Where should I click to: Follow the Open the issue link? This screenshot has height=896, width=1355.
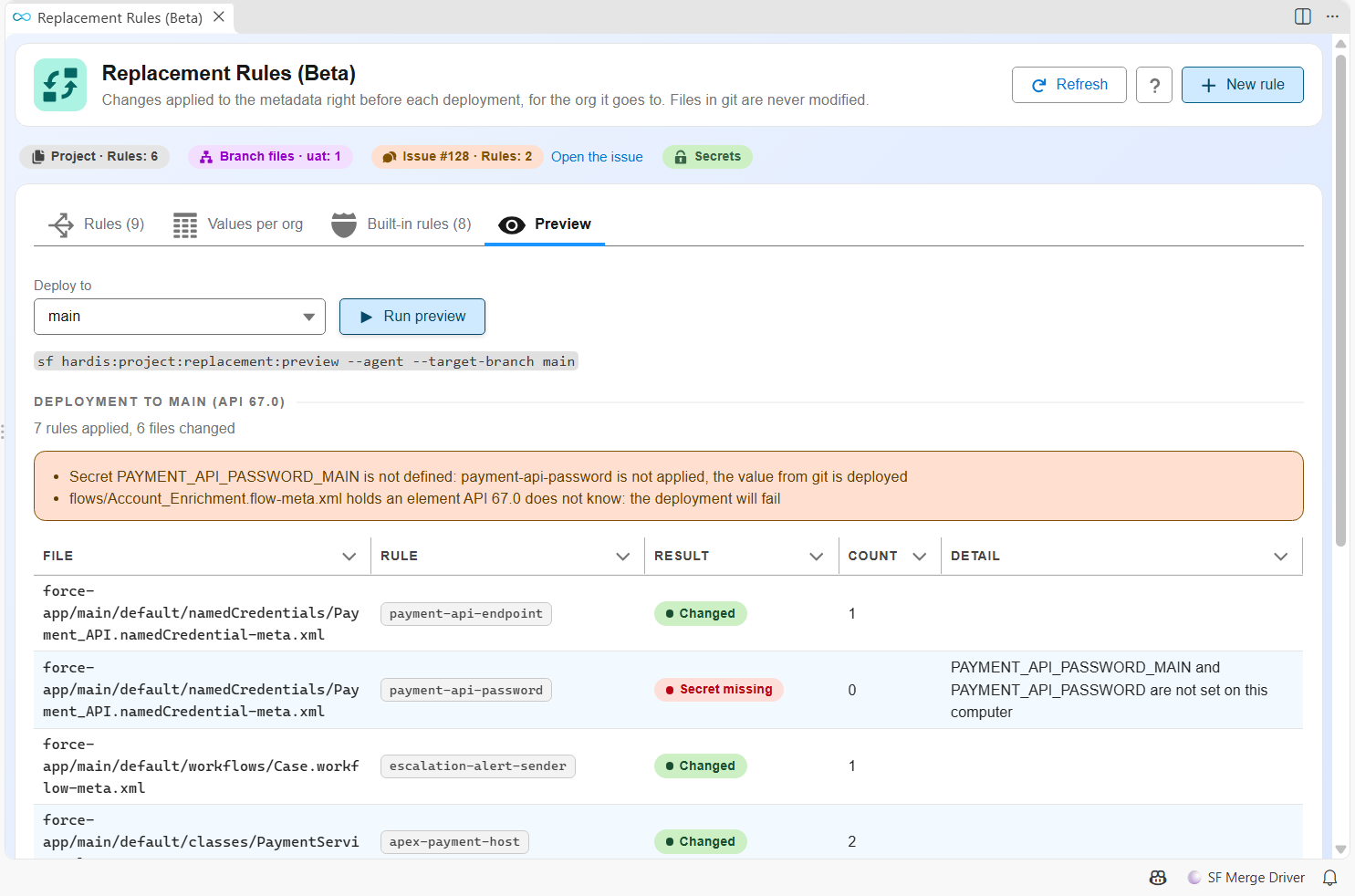(597, 157)
